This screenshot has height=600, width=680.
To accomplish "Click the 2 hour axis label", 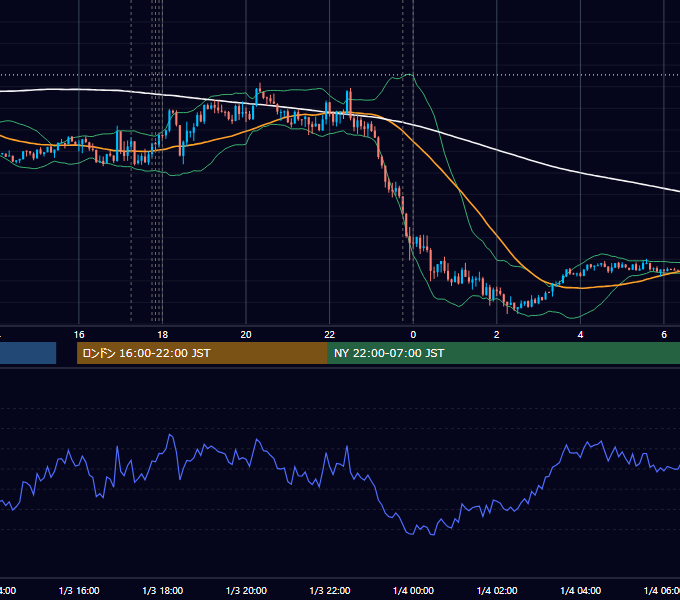I will point(497,335).
